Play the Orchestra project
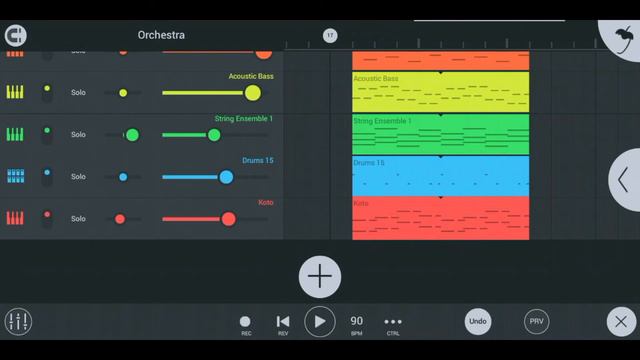 [320, 322]
